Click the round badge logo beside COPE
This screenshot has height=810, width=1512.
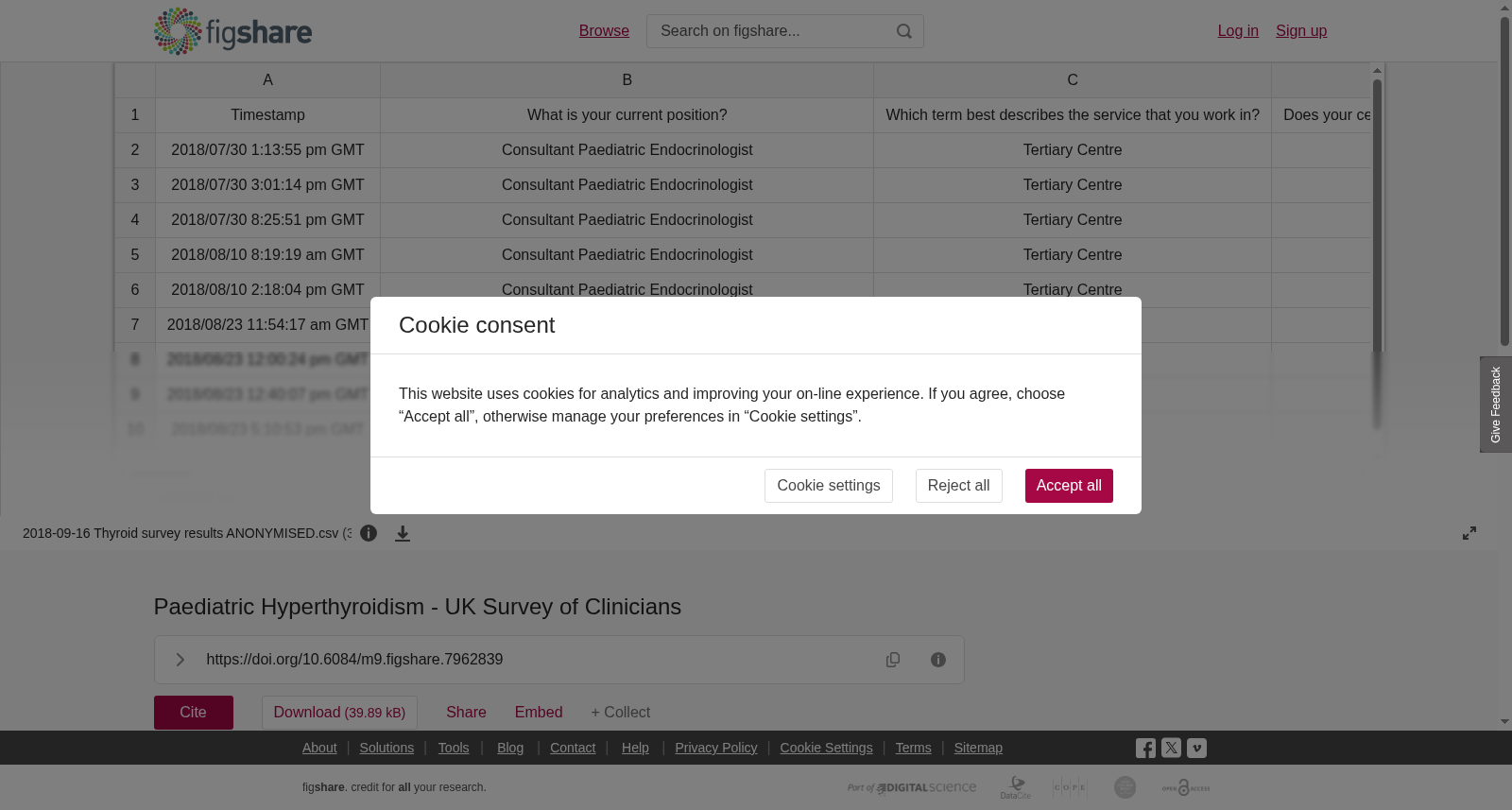point(1125,787)
